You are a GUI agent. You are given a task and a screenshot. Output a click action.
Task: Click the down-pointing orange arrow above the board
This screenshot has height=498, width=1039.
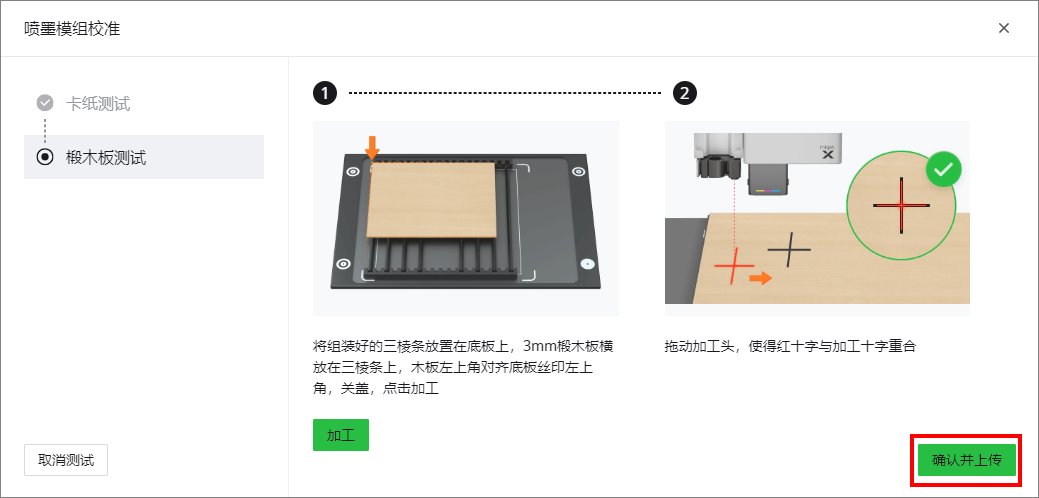[372, 148]
